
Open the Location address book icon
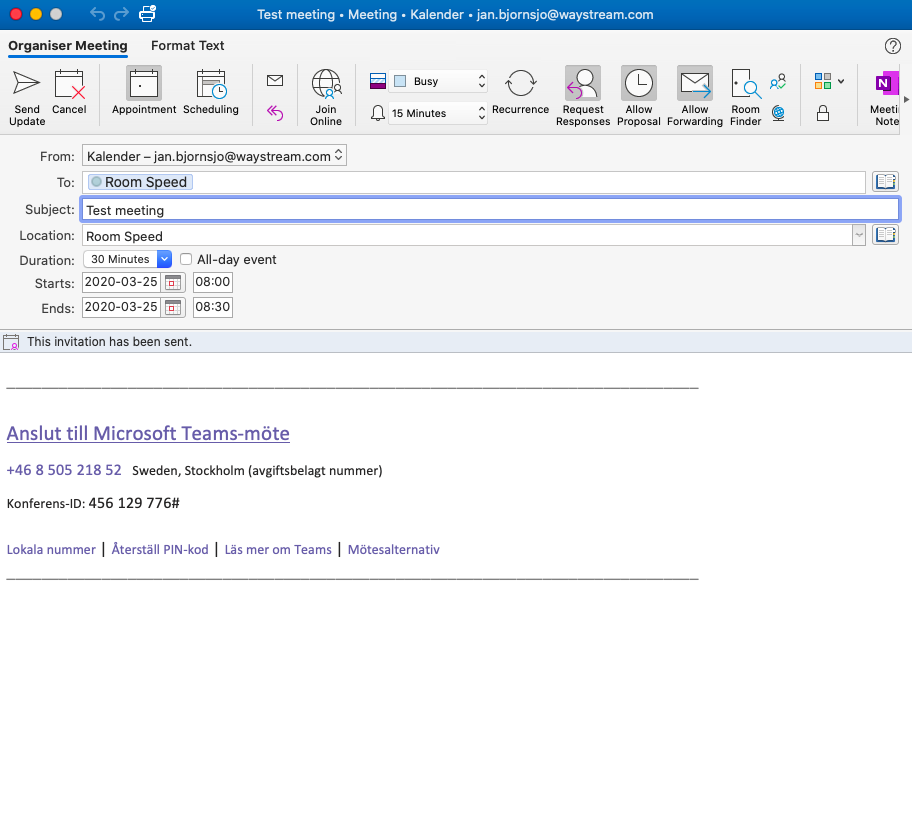tap(885, 235)
